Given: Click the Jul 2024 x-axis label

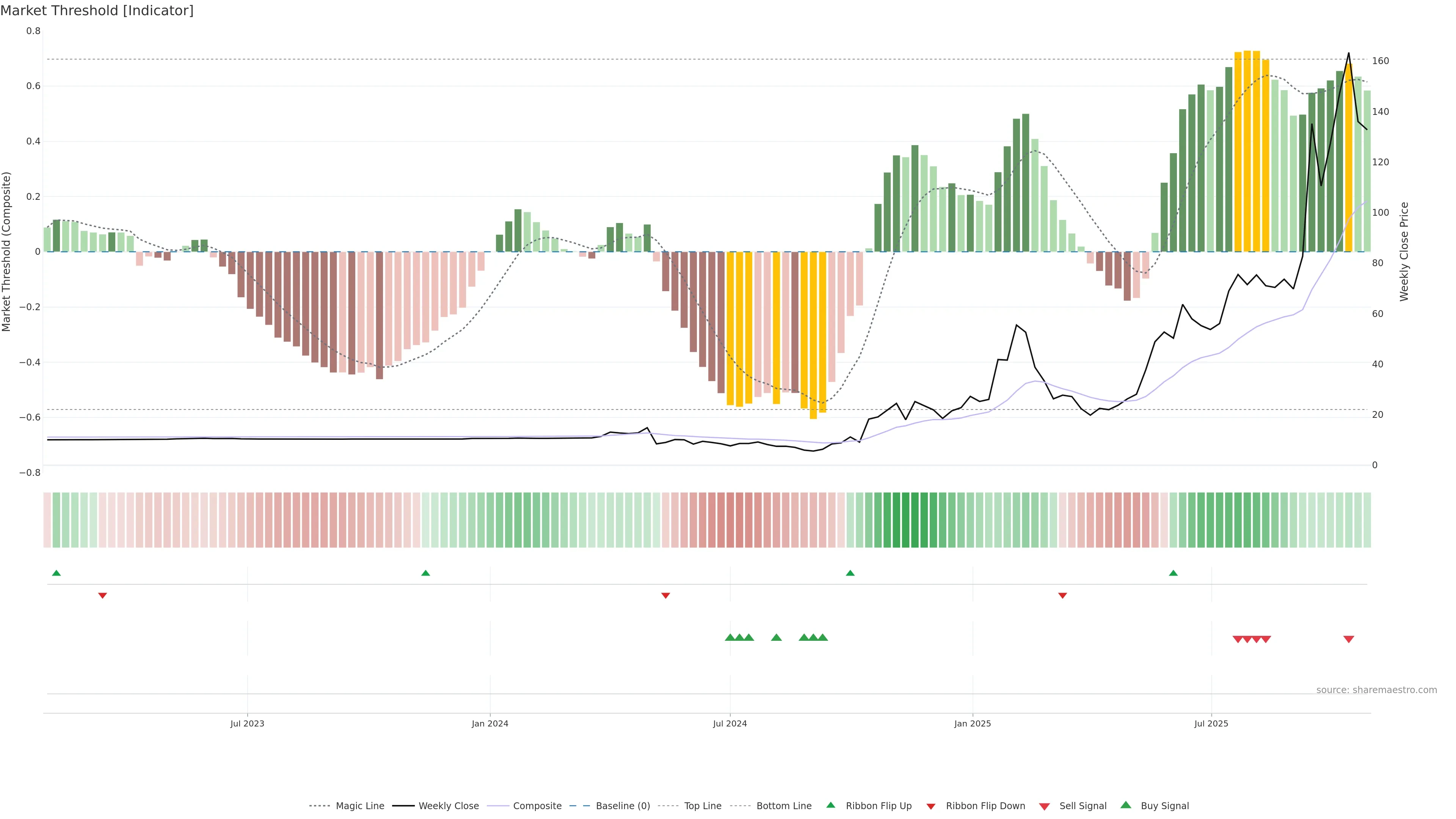Looking at the screenshot, I should [730, 723].
